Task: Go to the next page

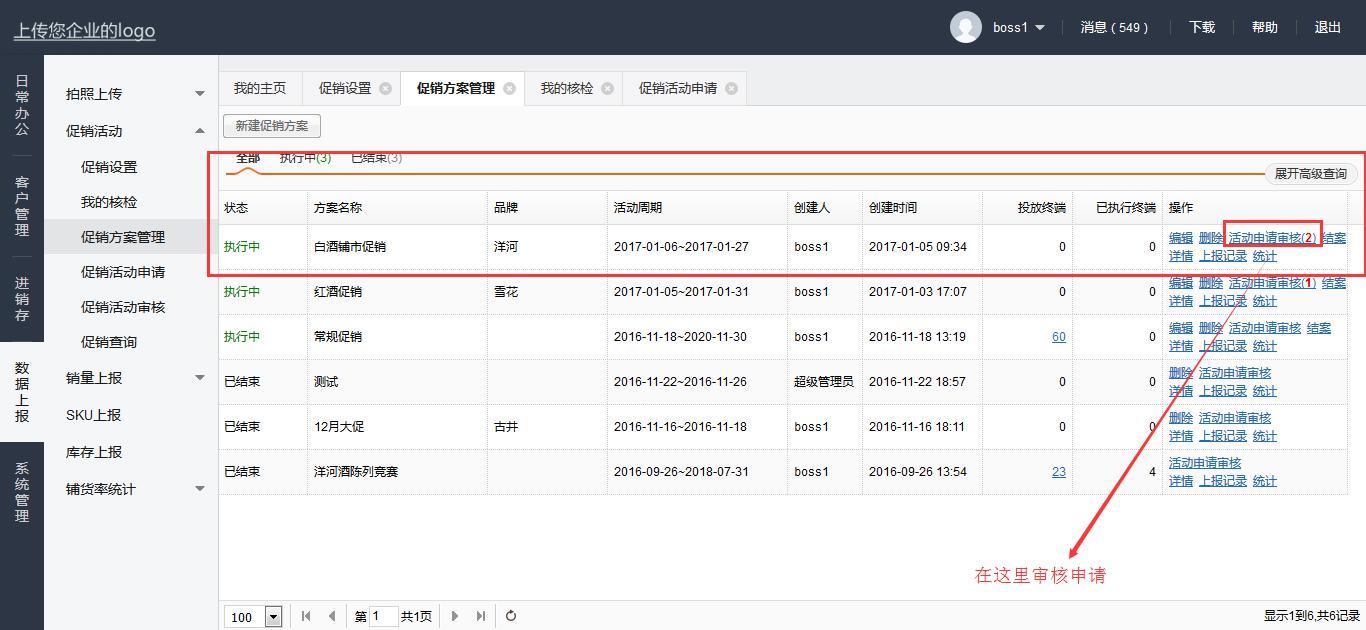Action: (455, 616)
